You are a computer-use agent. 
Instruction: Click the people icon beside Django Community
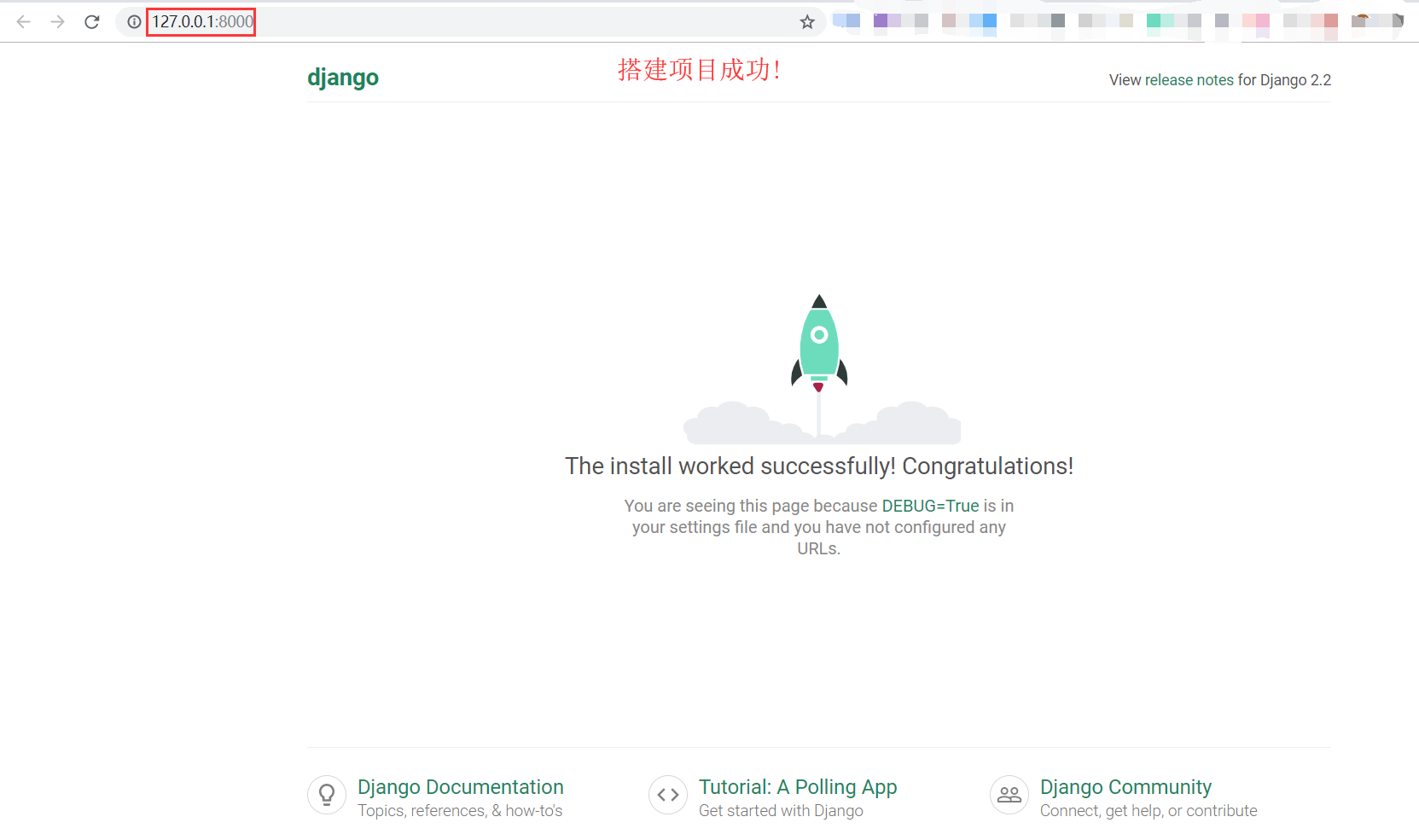(x=1009, y=795)
